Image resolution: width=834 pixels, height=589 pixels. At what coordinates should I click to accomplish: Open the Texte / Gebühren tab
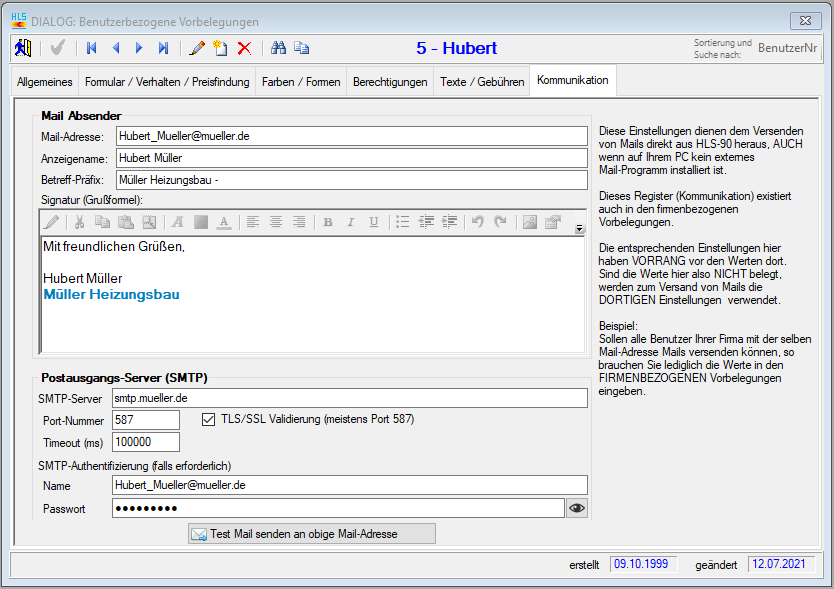(482, 82)
